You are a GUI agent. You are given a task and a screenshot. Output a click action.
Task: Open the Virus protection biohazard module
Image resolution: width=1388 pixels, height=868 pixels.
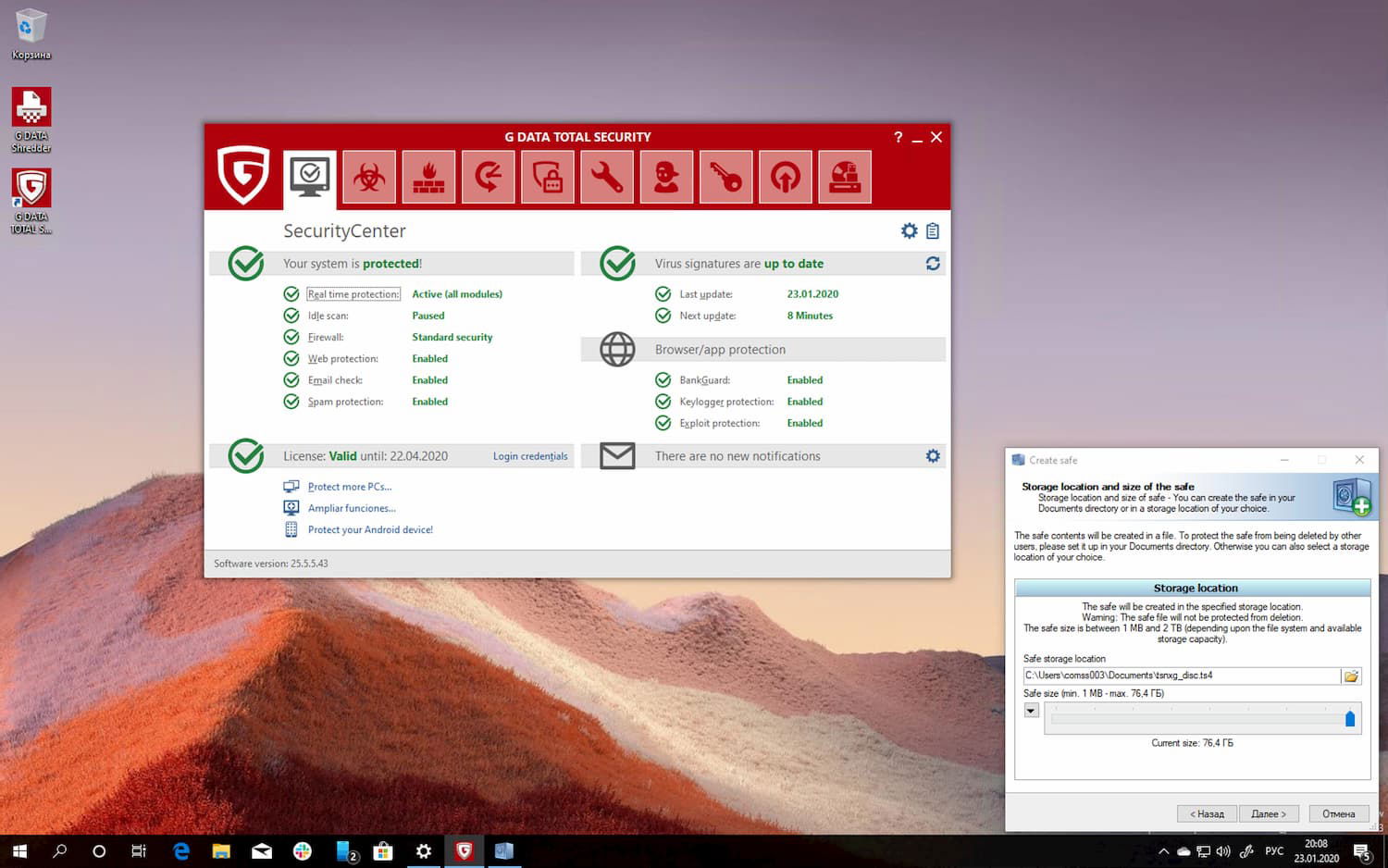coord(369,177)
